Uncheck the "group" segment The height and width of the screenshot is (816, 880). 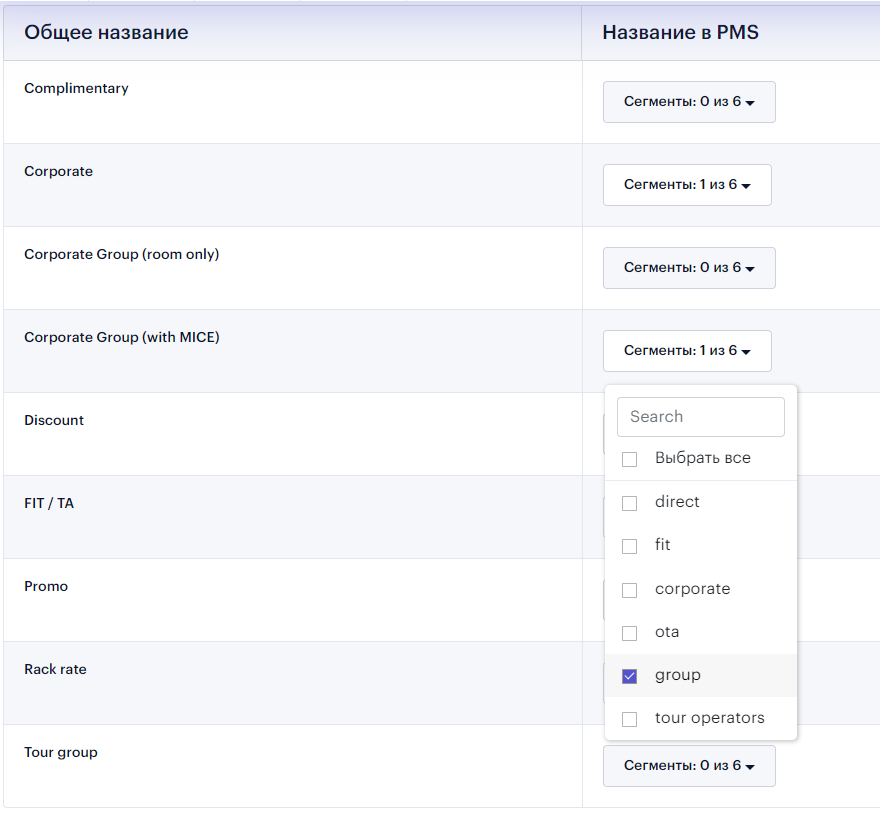629,675
